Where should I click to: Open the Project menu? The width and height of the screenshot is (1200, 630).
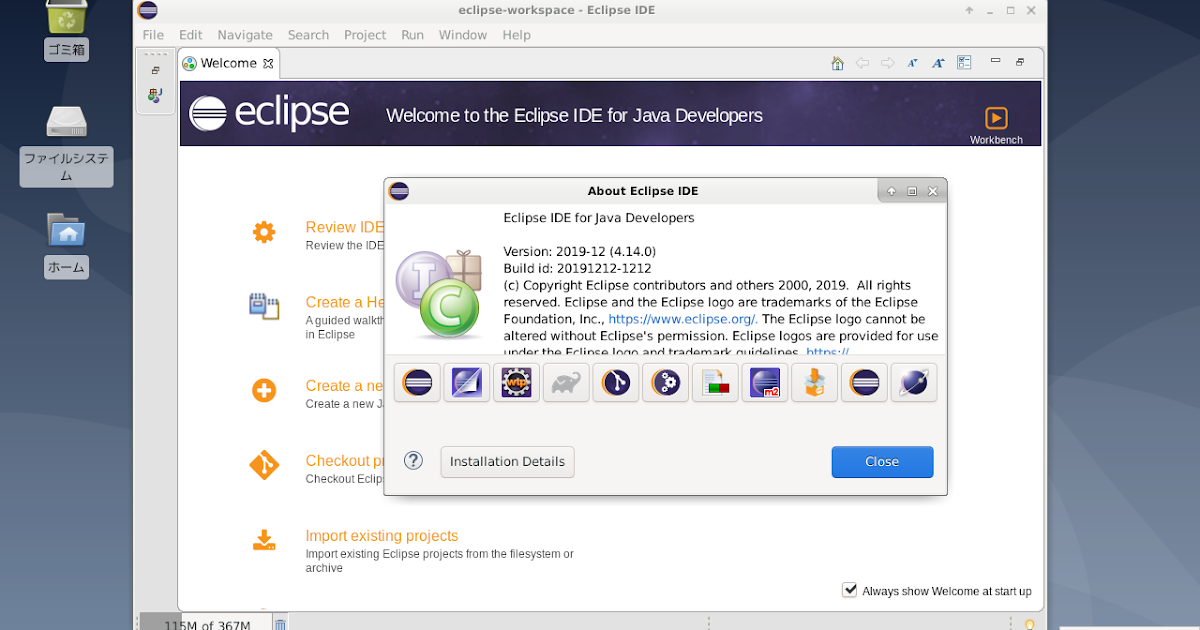coord(365,35)
